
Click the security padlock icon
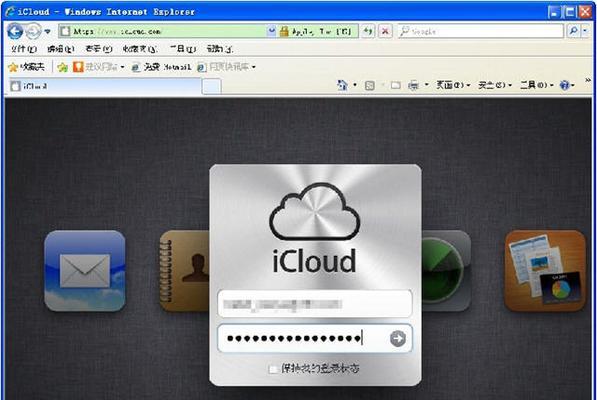click(x=284, y=31)
